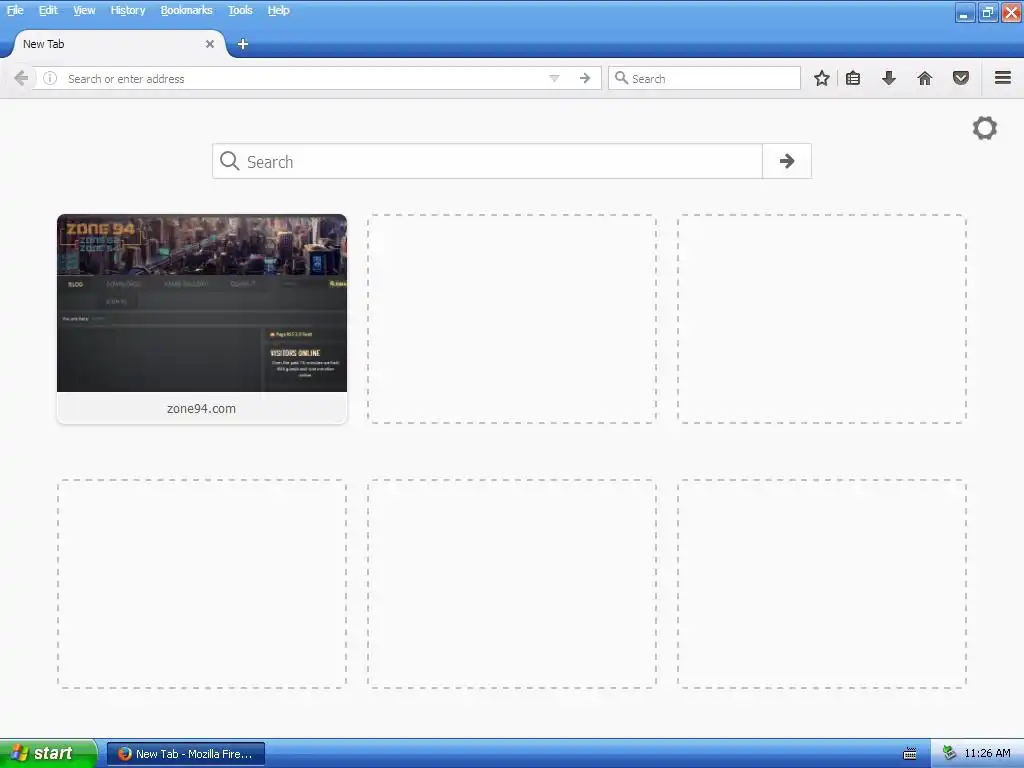Viewport: 1024px width, 768px height.
Task: Click the back navigation arrow
Action: click(21, 78)
